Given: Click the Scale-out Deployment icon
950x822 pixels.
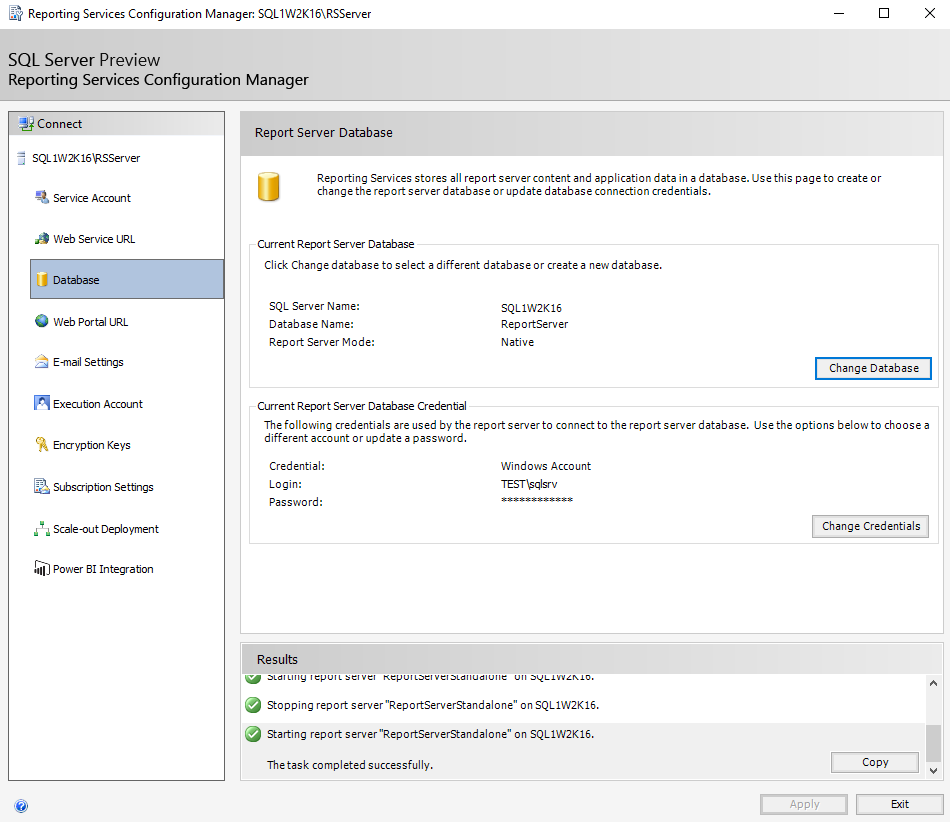Looking at the screenshot, I should (42, 529).
